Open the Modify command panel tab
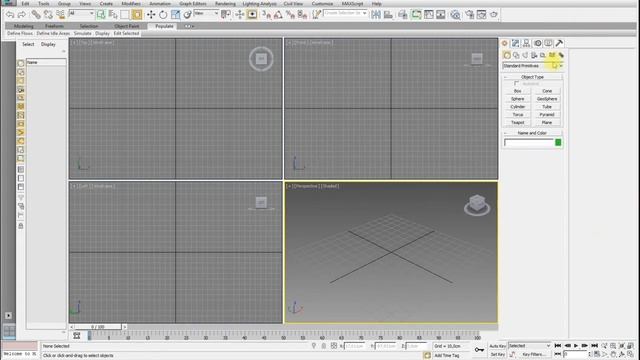Image resolution: width=640 pixels, height=360 pixels. click(x=516, y=43)
